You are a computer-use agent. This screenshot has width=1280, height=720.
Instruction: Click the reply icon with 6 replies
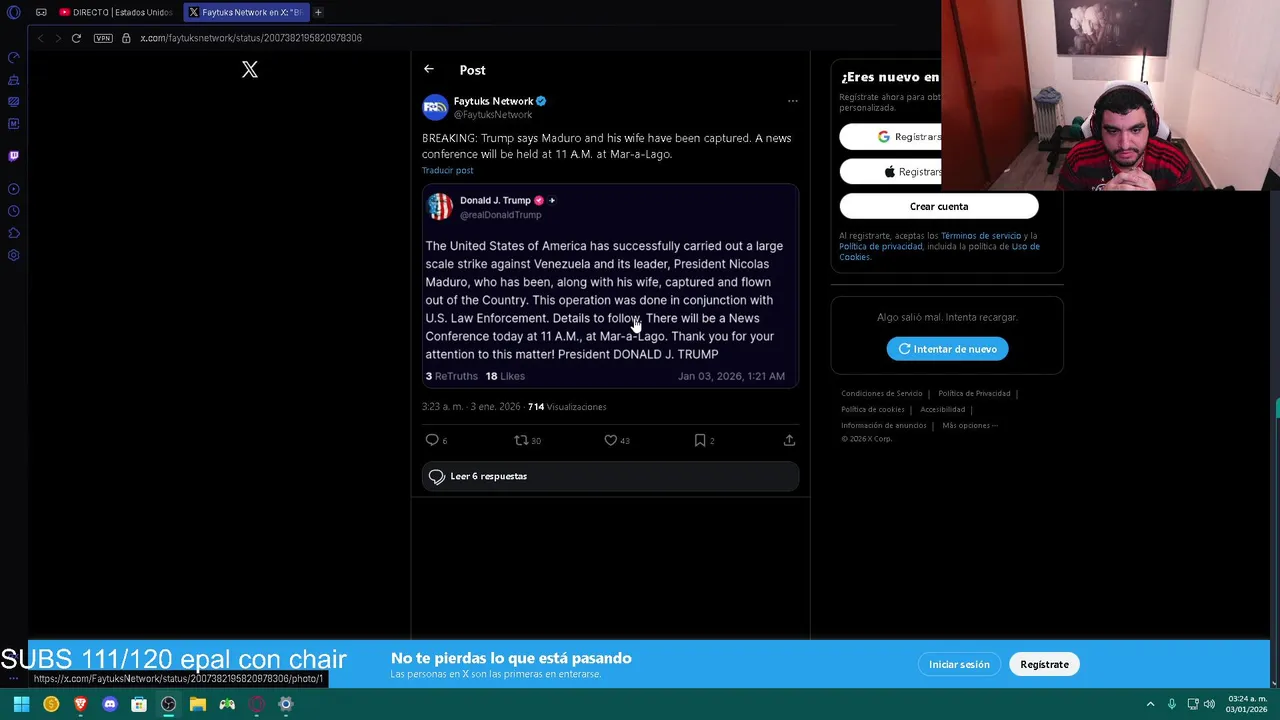[x=432, y=440]
